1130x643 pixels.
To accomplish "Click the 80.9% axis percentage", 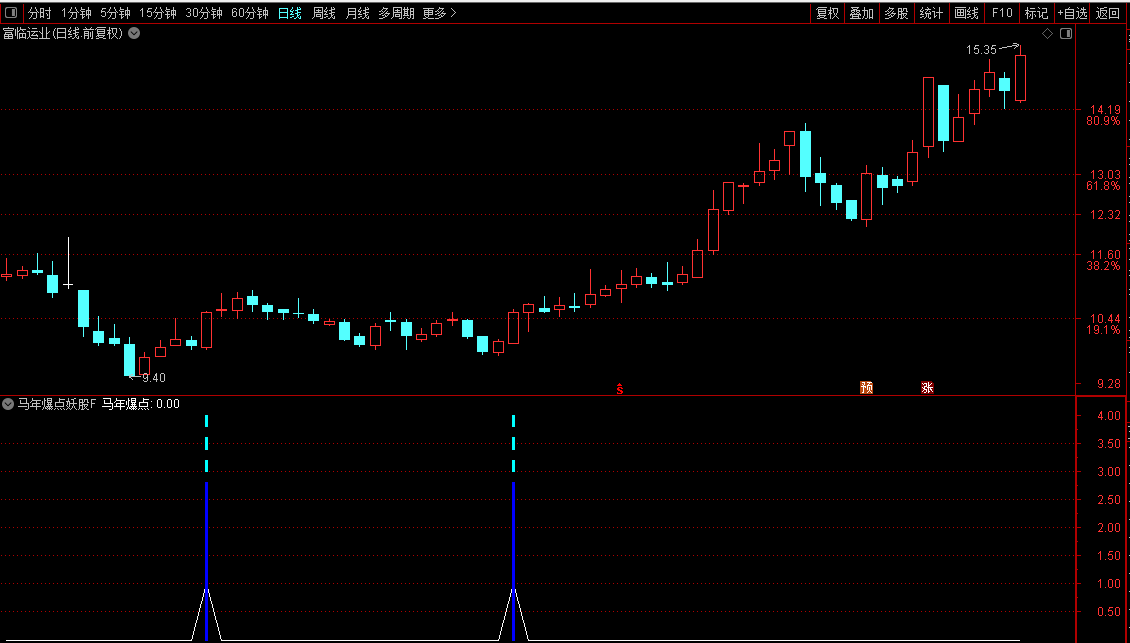I will pyautogui.click(x=1103, y=122).
